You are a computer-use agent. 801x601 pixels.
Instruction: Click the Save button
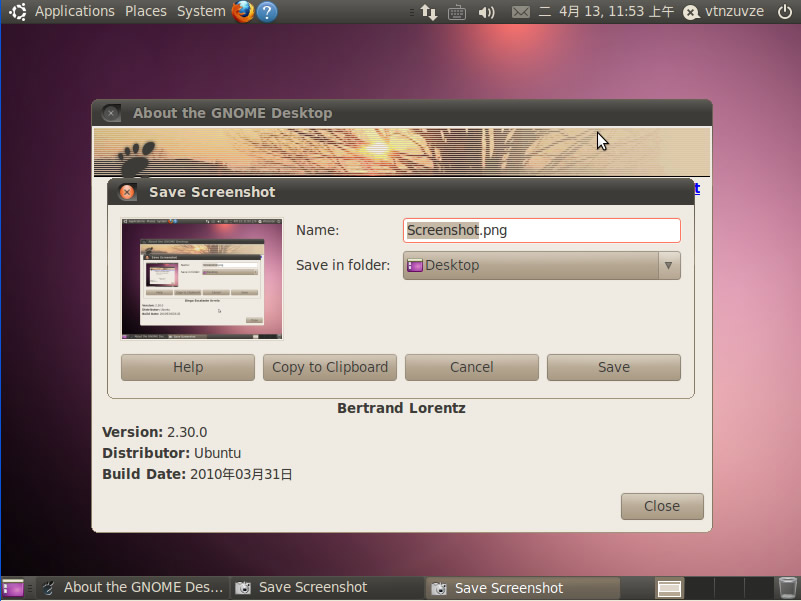click(x=614, y=367)
